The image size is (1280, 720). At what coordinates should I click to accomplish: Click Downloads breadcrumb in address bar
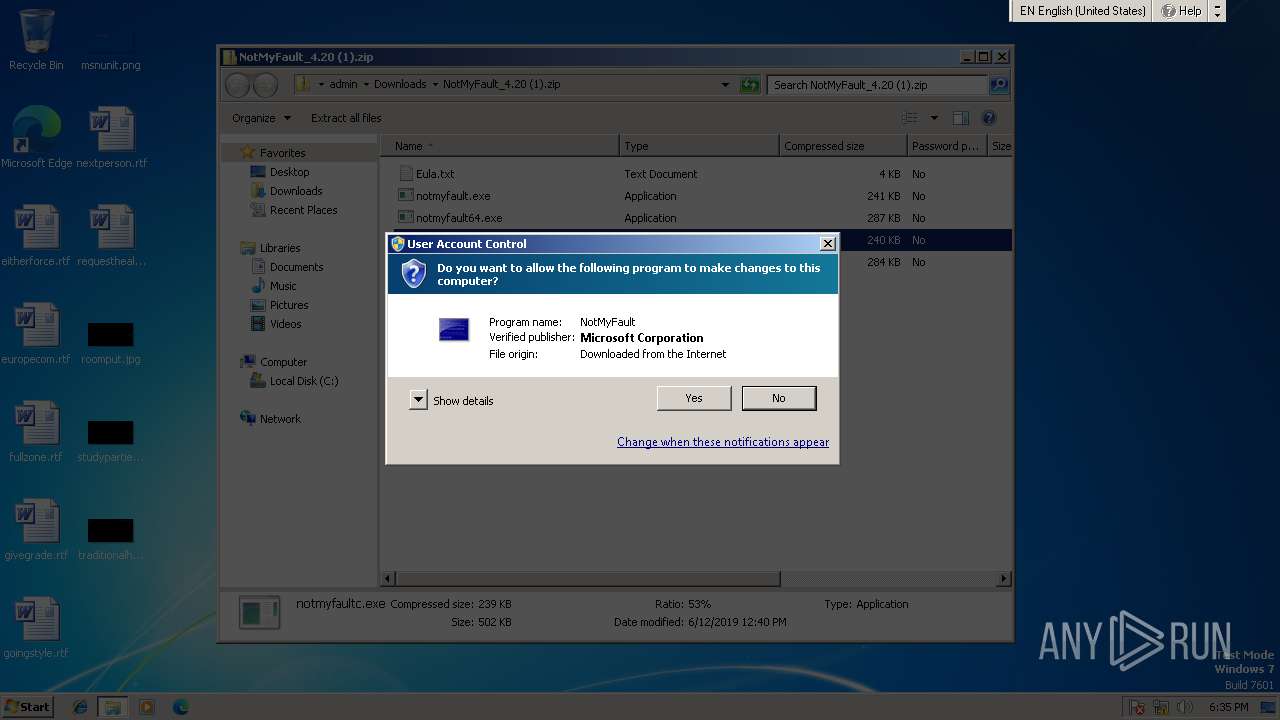pos(400,85)
